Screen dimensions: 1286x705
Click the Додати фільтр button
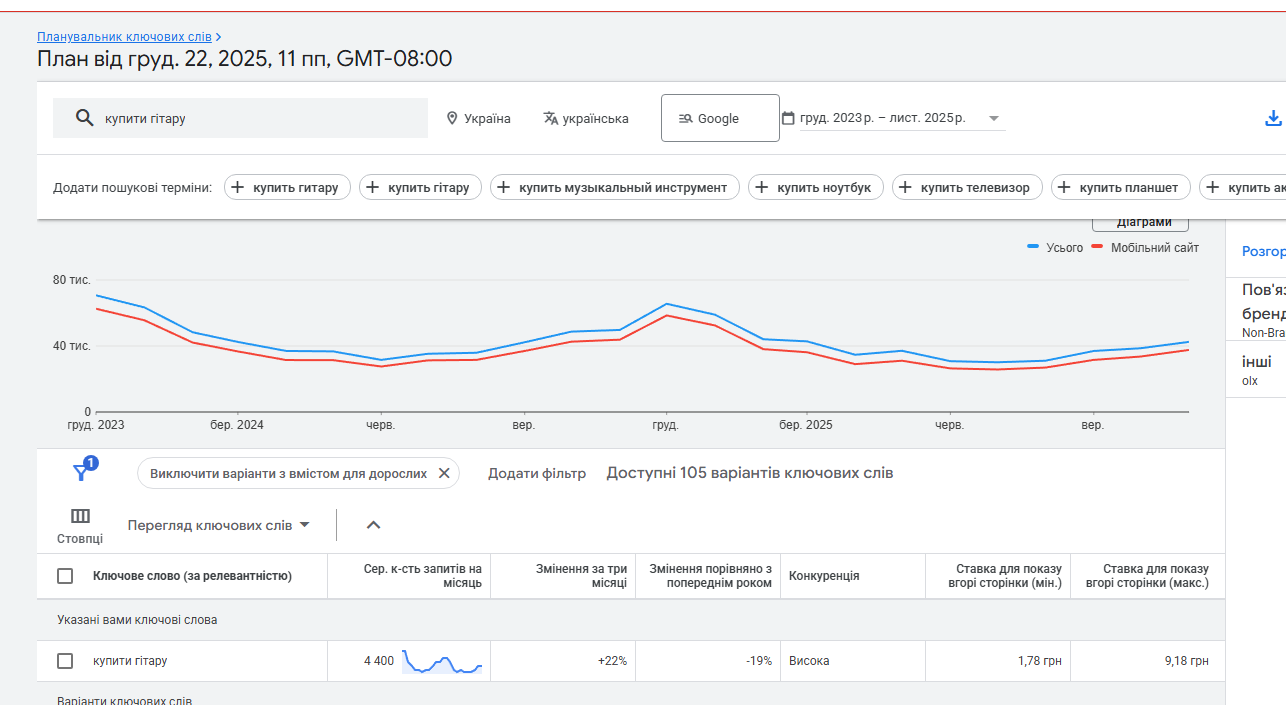pos(537,473)
